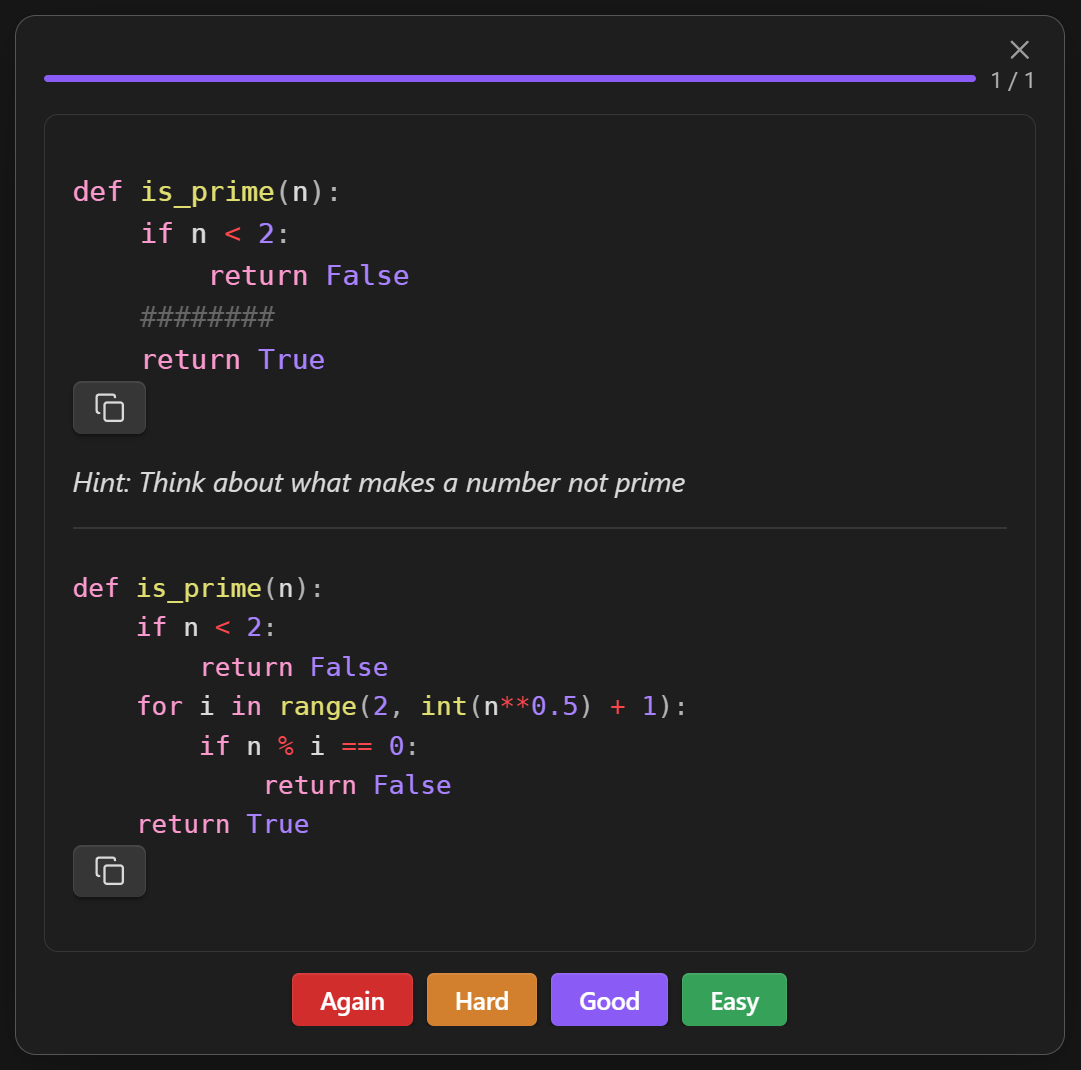Click the duplicate-pages icon in the answer section
Image resolution: width=1081 pixels, height=1070 pixels.
(x=109, y=870)
